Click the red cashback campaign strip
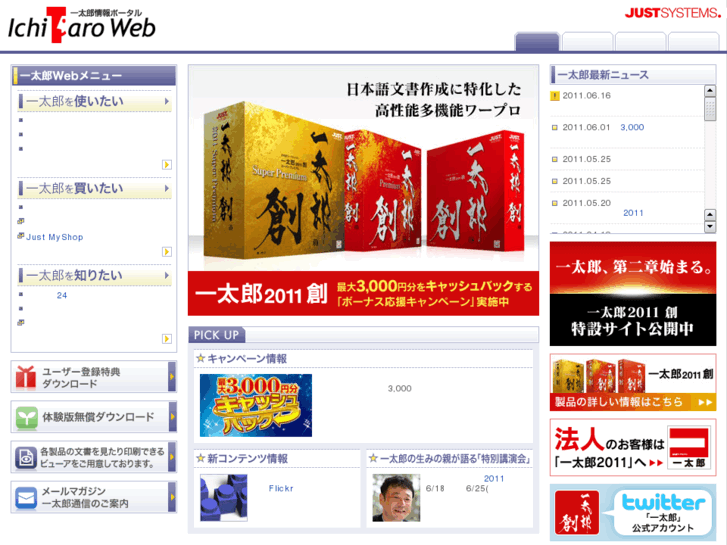The width and height of the screenshot is (727, 545). click(364, 294)
